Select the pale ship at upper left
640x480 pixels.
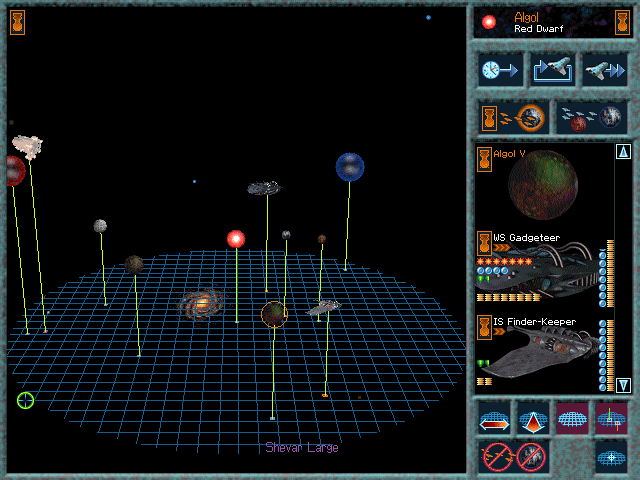(28, 147)
